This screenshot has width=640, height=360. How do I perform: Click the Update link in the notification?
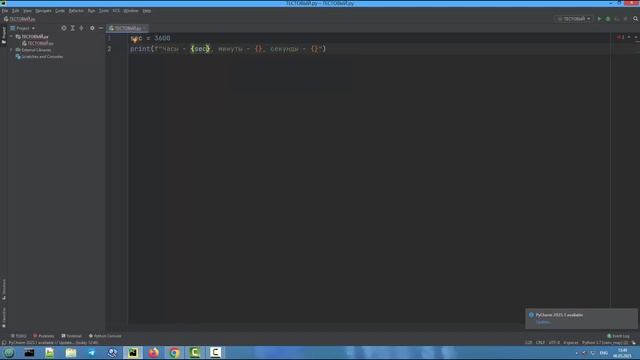543,322
